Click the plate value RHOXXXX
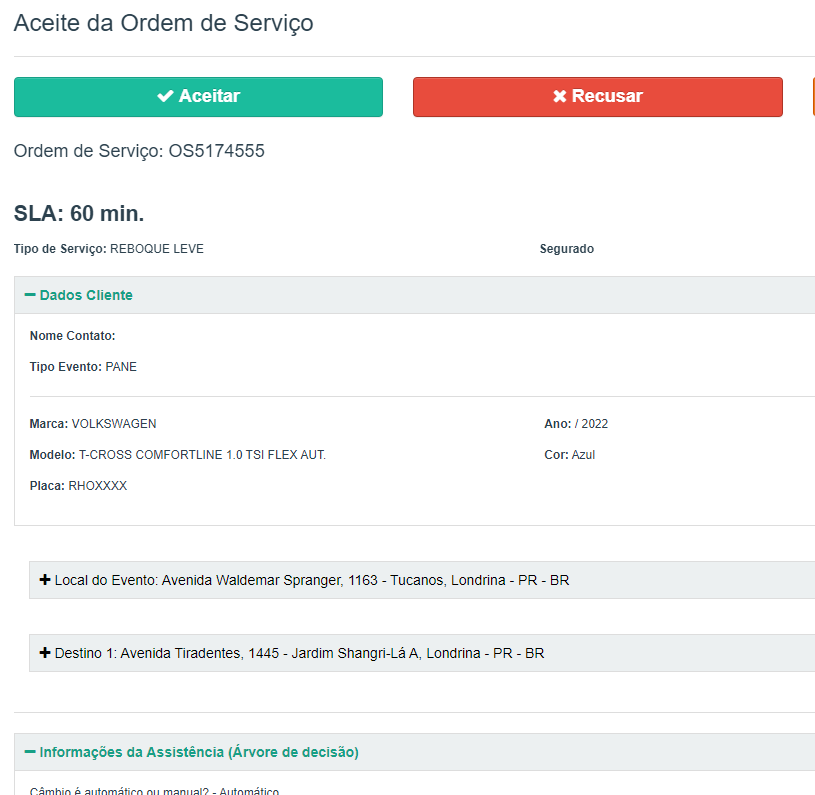This screenshot has height=795, width=815. pyautogui.click(x=97, y=486)
